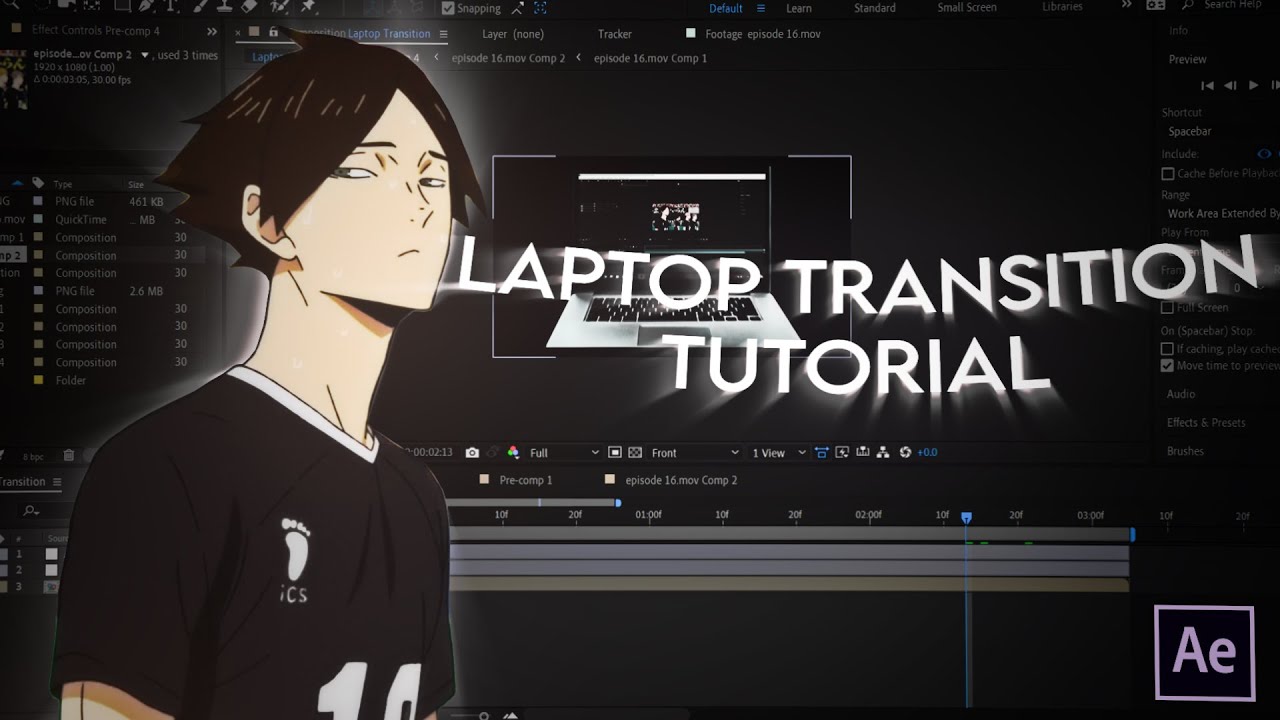Open the 1 View layout dropdown
1280x720 pixels.
click(778, 453)
